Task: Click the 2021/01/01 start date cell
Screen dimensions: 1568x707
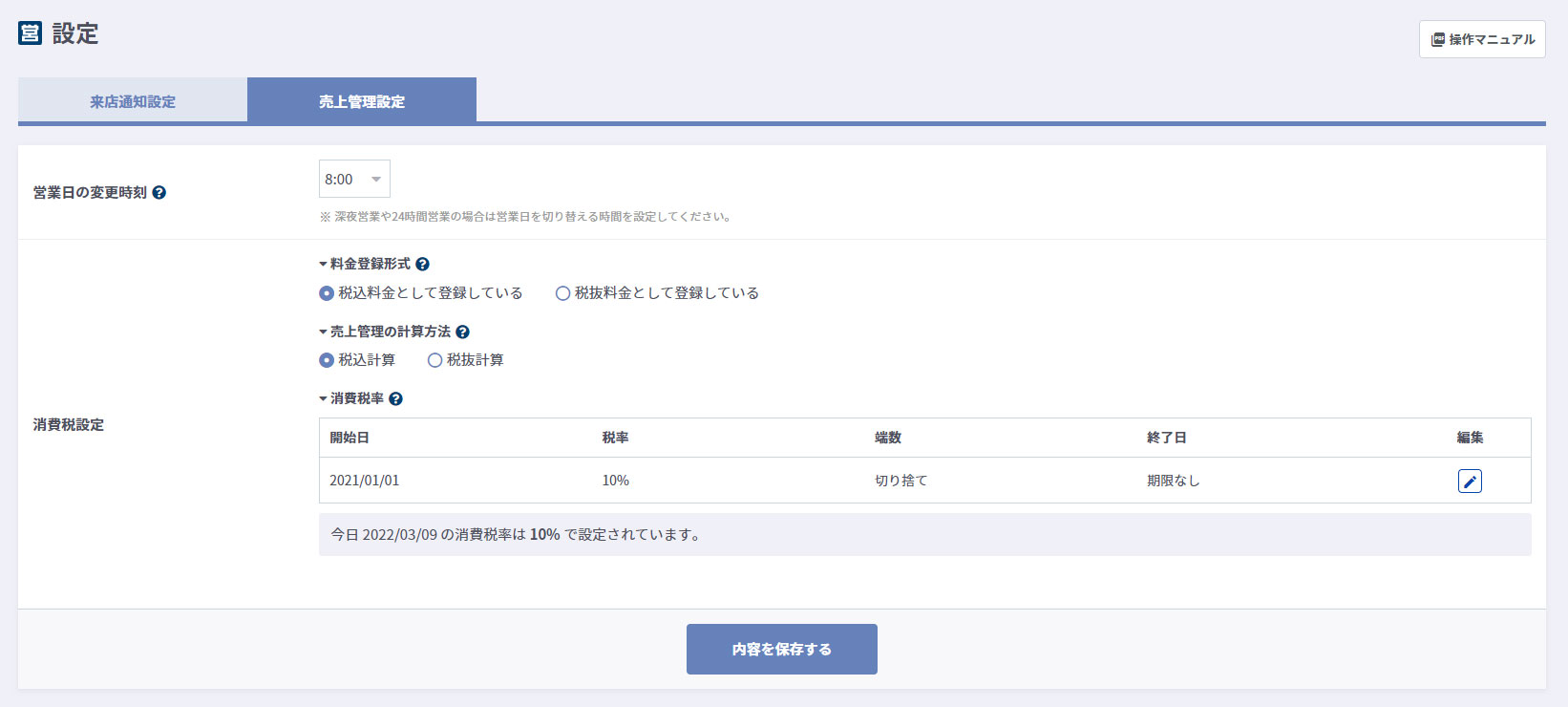Action: 365,481
